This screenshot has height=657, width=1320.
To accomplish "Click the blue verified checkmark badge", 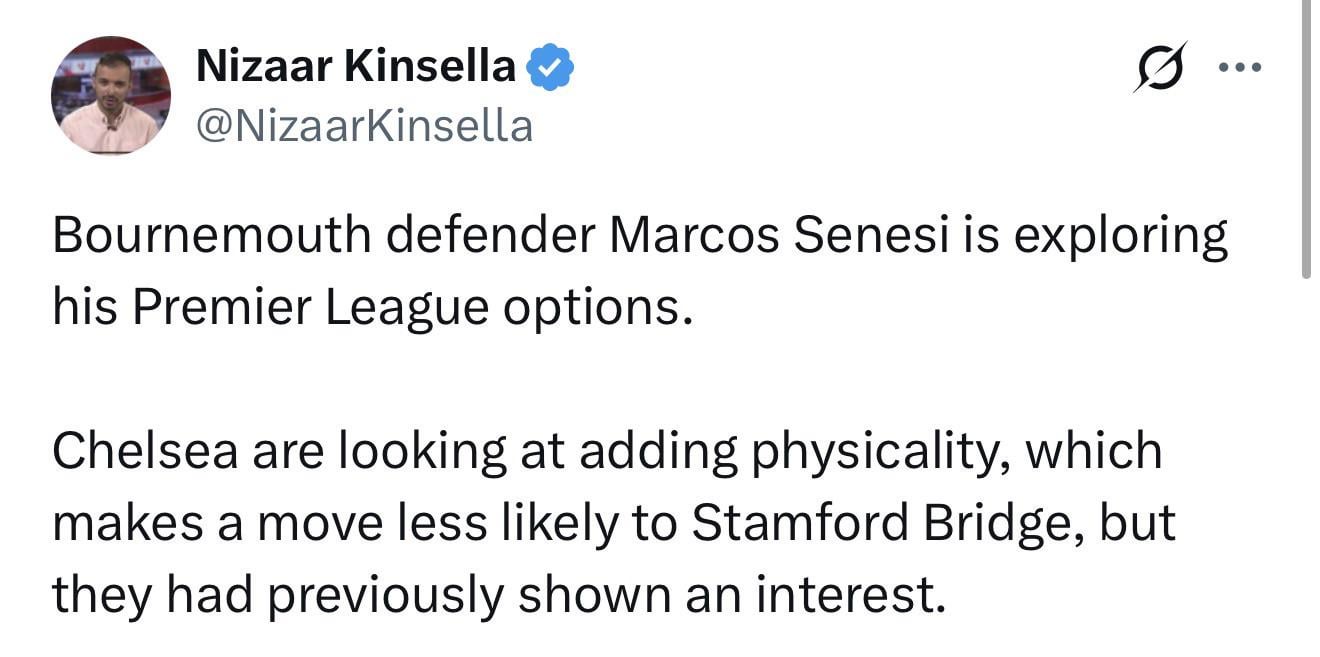I will tap(550, 67).
